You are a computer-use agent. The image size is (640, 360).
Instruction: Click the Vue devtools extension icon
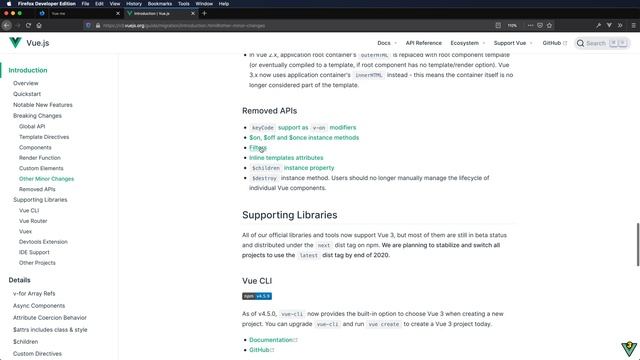[x=609, y=25]
